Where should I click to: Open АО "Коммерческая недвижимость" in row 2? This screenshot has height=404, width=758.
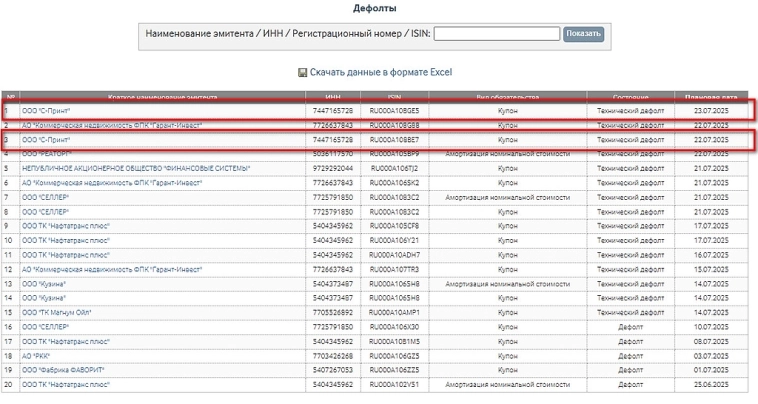click(x=111, y=125)
